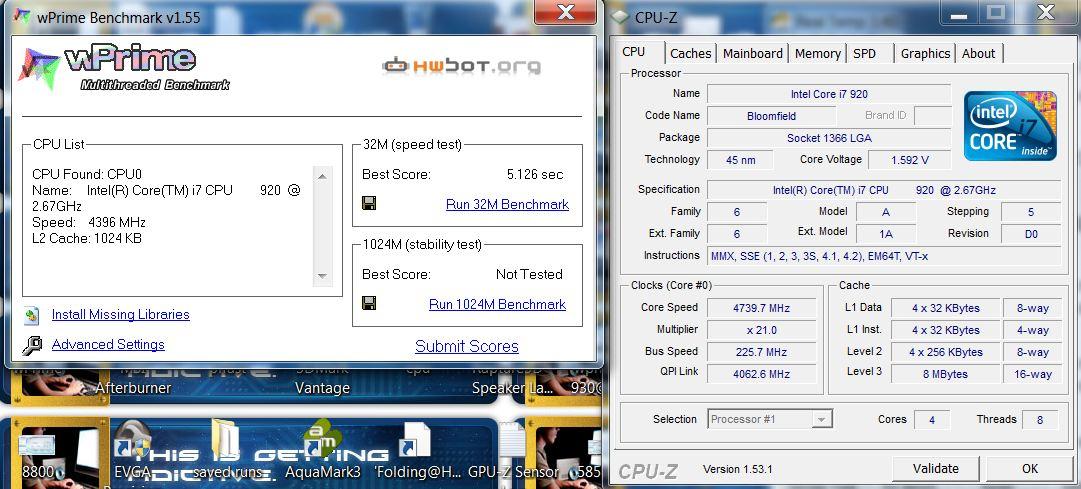Click the wPrime title bar icon

pyautogui.click(x=21, y=15)
